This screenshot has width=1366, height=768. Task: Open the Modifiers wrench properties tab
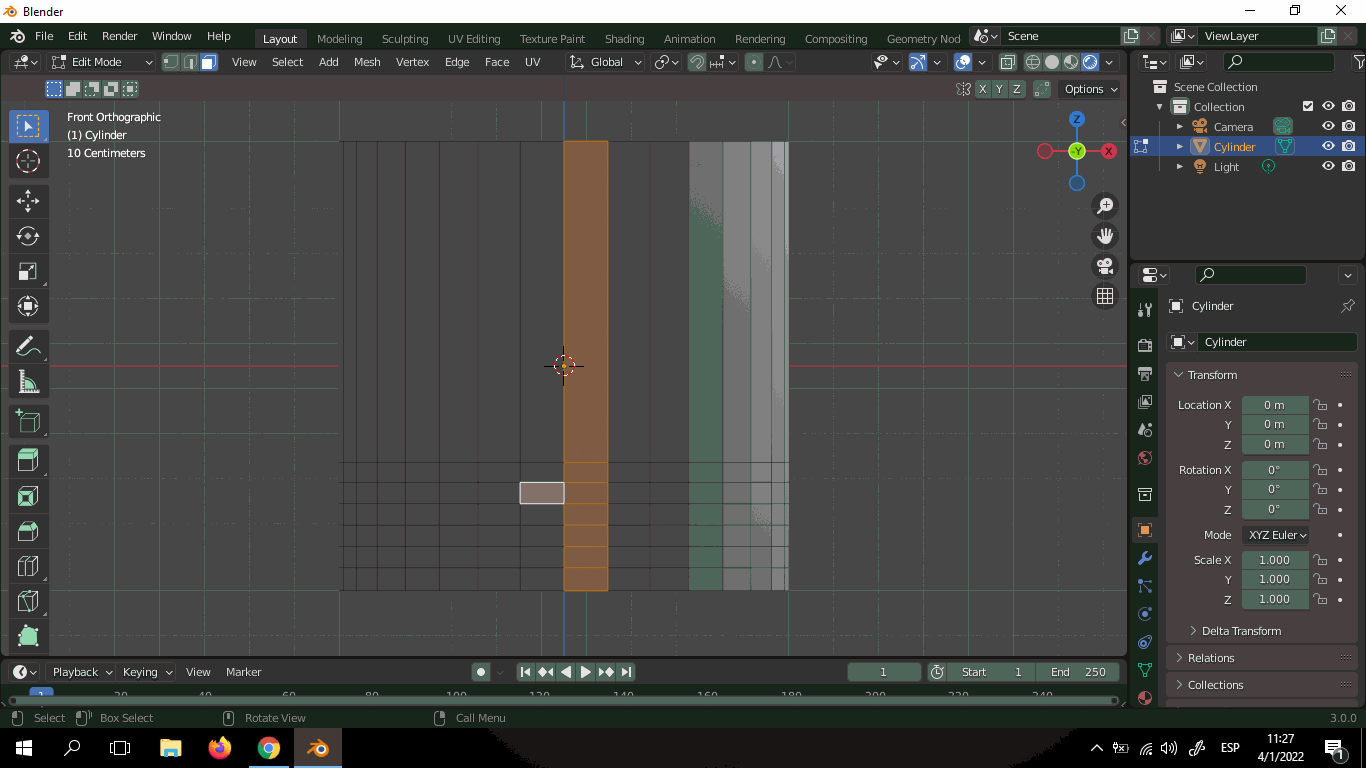coord(1145,558)
